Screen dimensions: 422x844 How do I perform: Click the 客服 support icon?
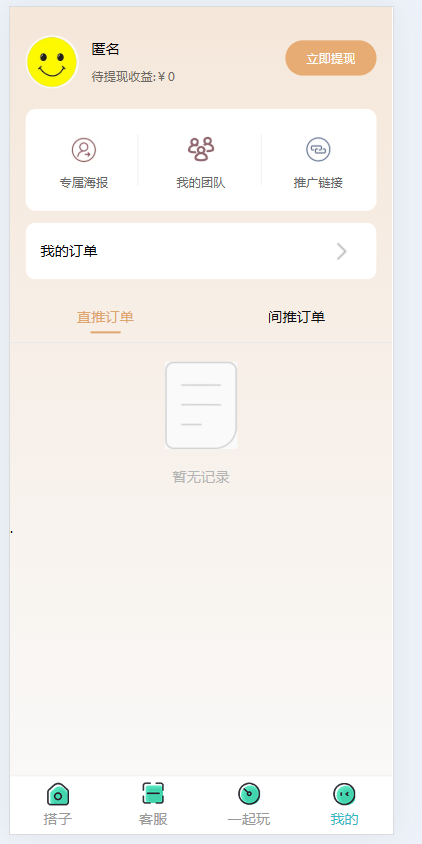pos(153,793)
